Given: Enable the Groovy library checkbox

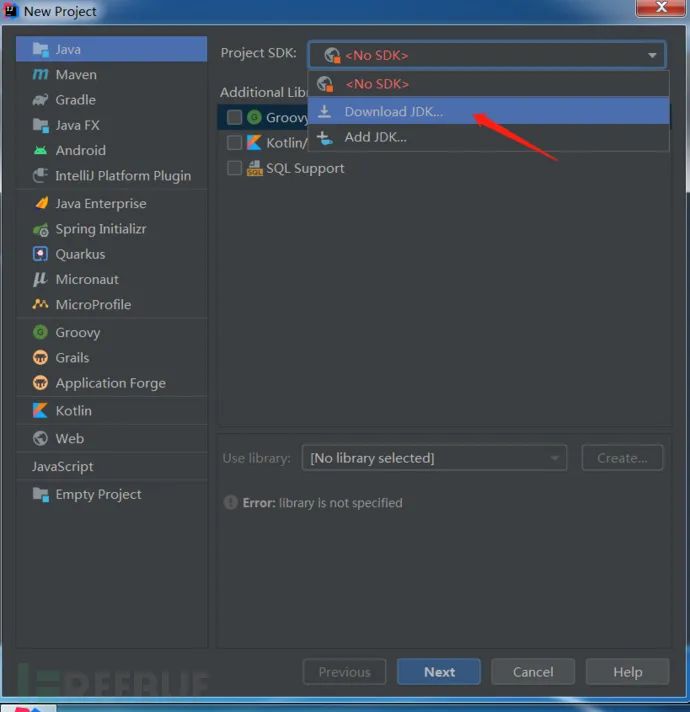Looking at the screenshot, I should point(234,117).
